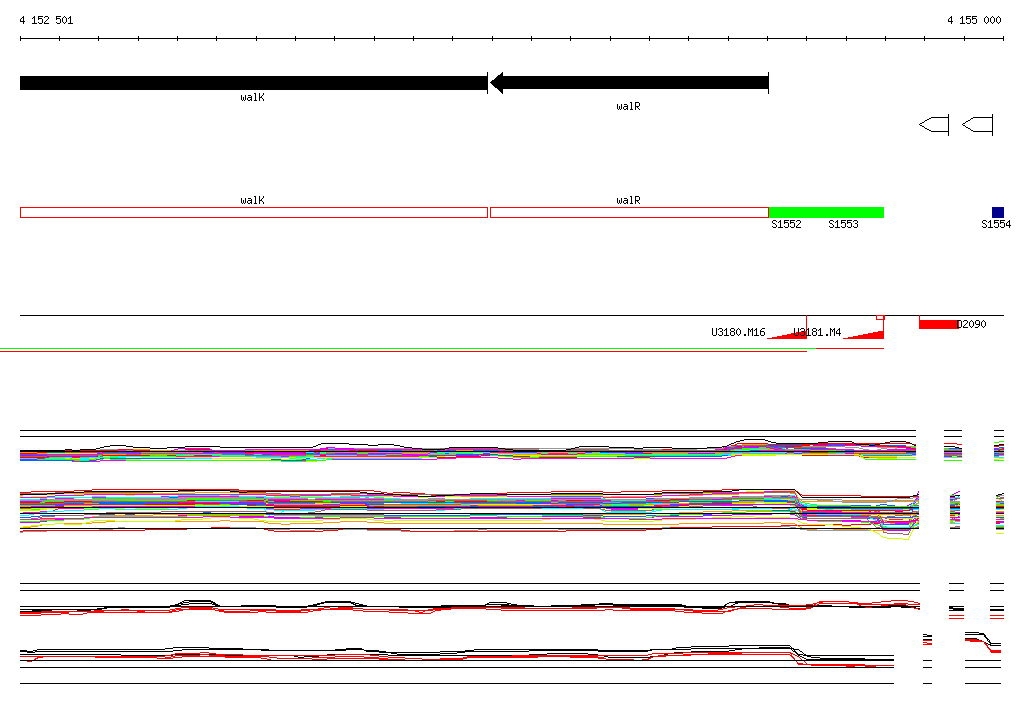This screenshot has height=714, width=1024.
Task: Click the black walK gene bar
Action: coord(253,83)
